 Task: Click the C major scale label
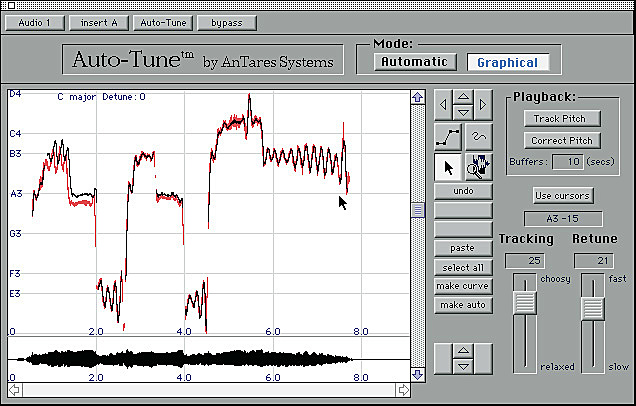click(76, 97)
